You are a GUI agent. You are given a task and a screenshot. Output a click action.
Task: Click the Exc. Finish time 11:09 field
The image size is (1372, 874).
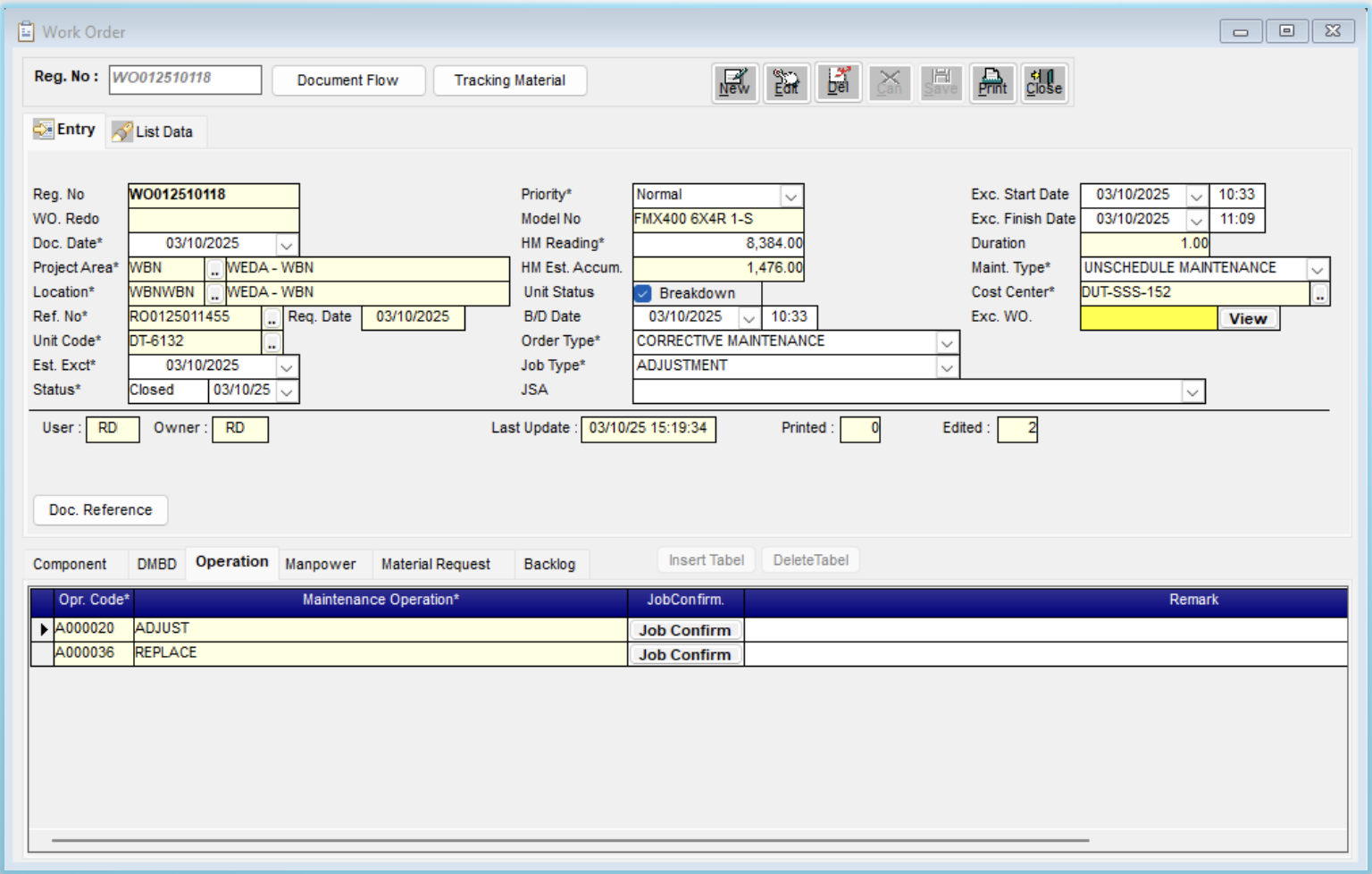pyautogui.click(x=1237, y=220)
